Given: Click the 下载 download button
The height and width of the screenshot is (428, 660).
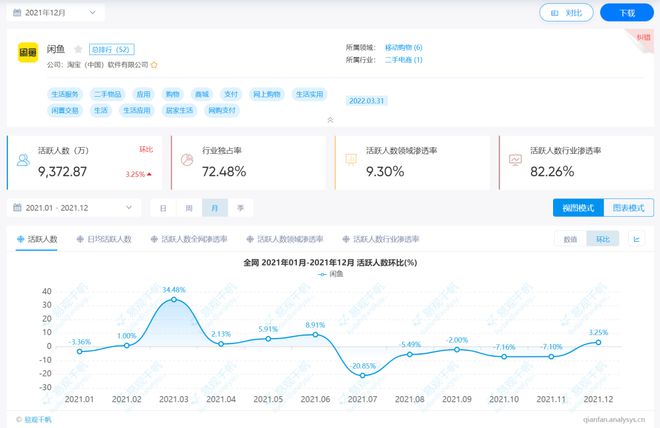Looking at the screenshot, I should click(x=627, y=13).
